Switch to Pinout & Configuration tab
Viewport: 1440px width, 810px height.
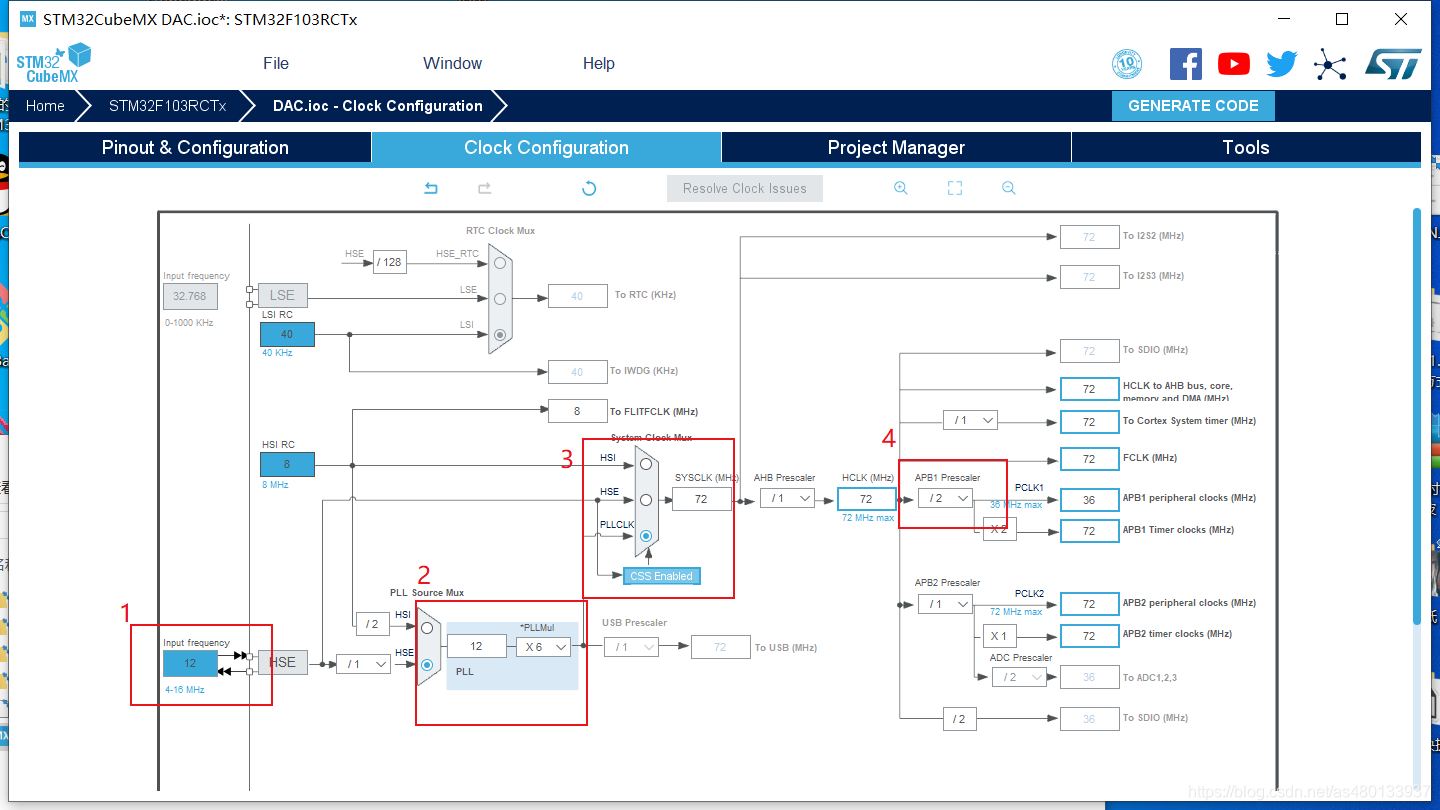[195, 148]
